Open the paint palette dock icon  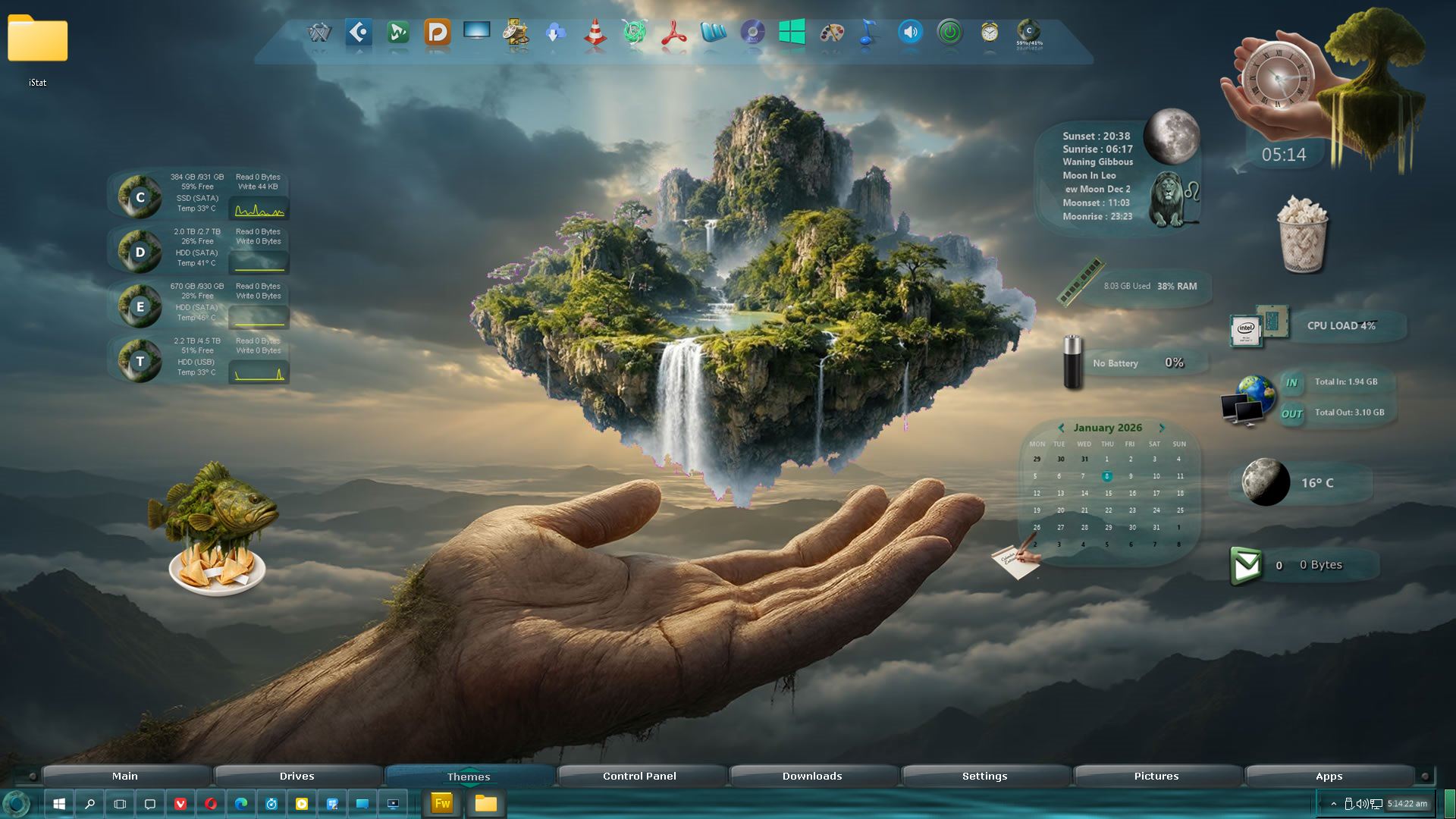point(832,33)
